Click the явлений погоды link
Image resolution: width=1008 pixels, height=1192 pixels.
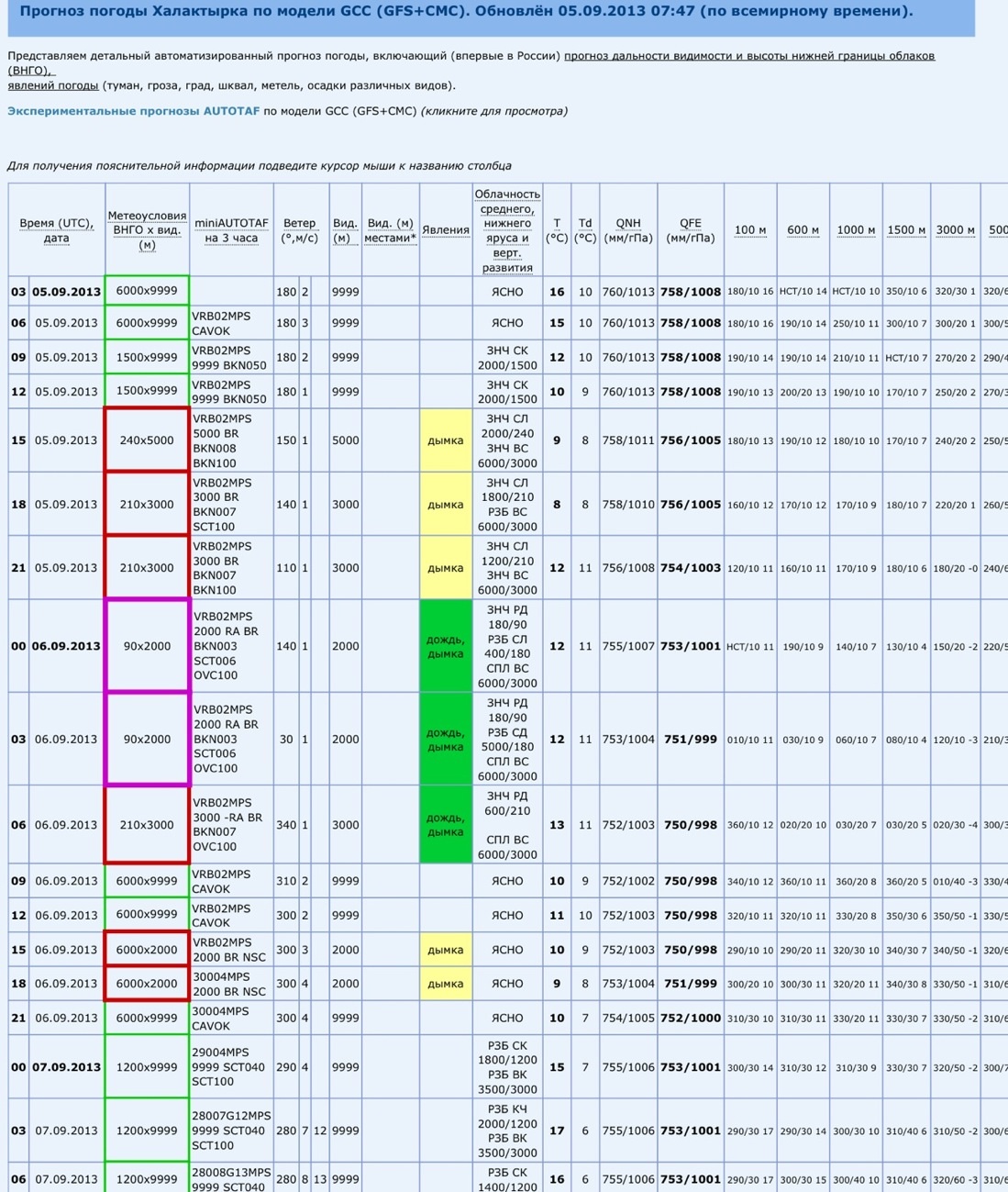[x=53, y=85]
